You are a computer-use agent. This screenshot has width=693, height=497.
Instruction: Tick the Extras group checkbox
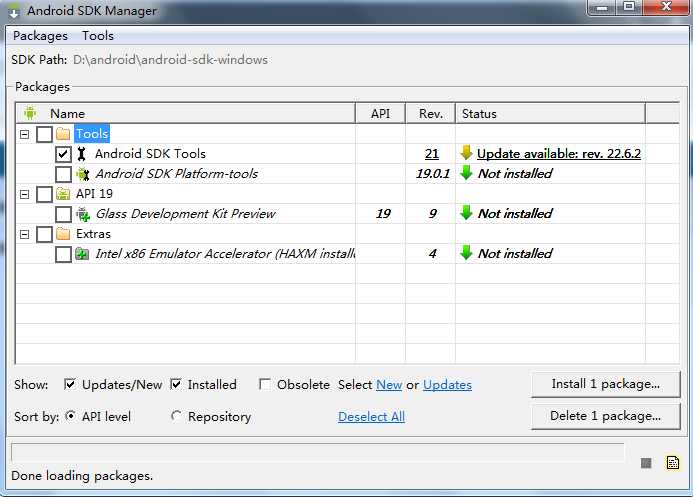click(44, 234)
